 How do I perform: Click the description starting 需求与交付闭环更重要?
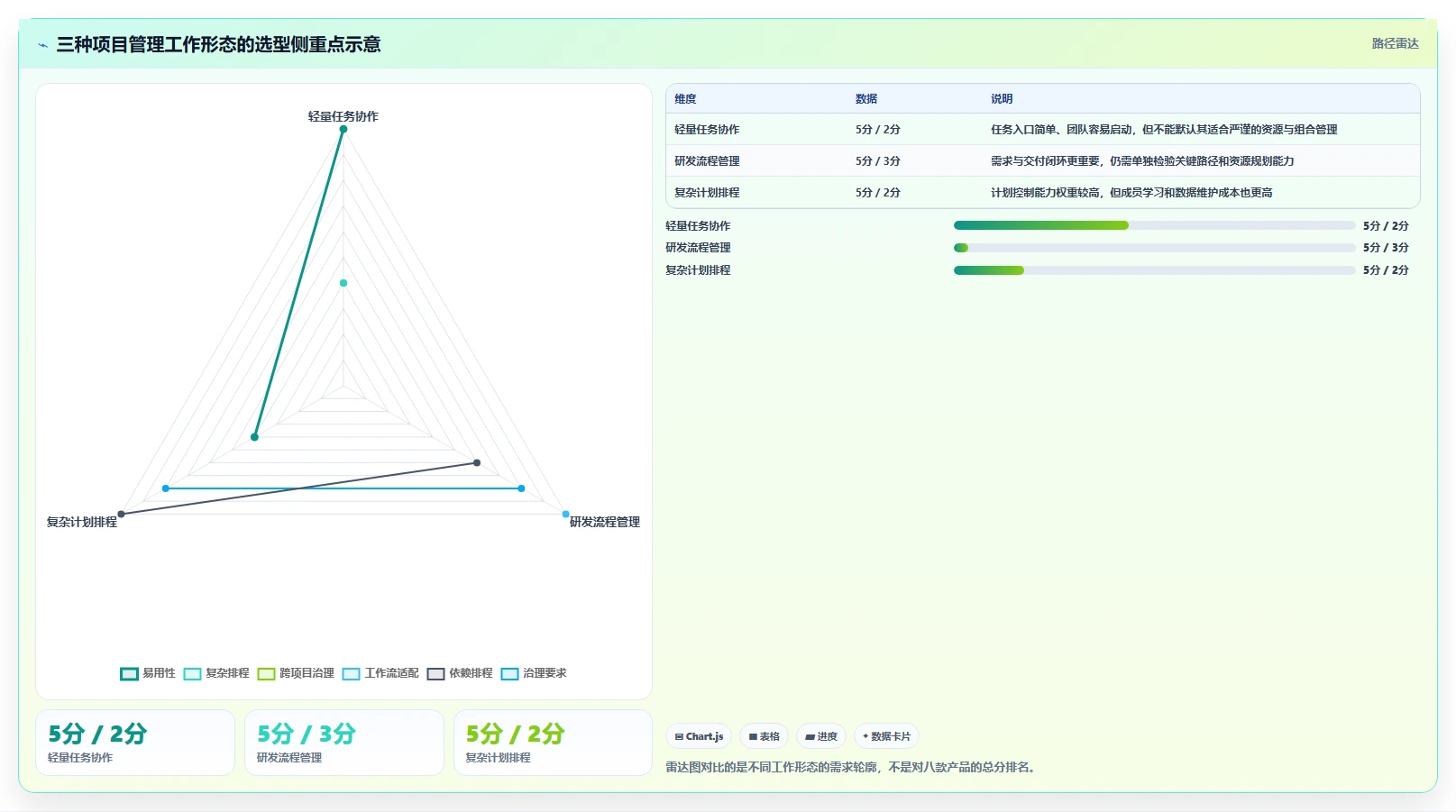click(1142, 161)
